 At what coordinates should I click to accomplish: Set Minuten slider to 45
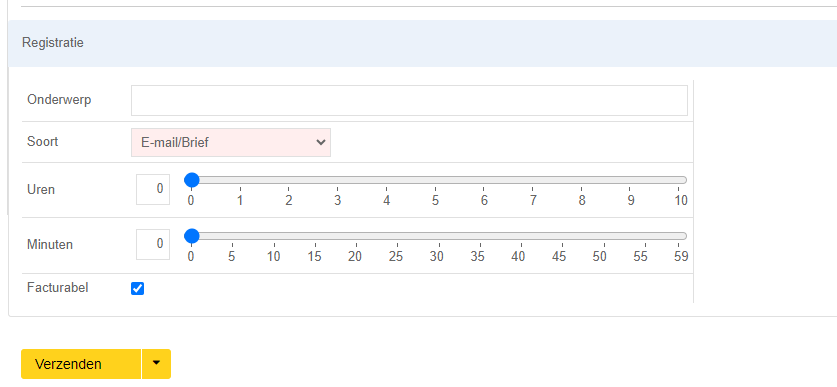559,236
